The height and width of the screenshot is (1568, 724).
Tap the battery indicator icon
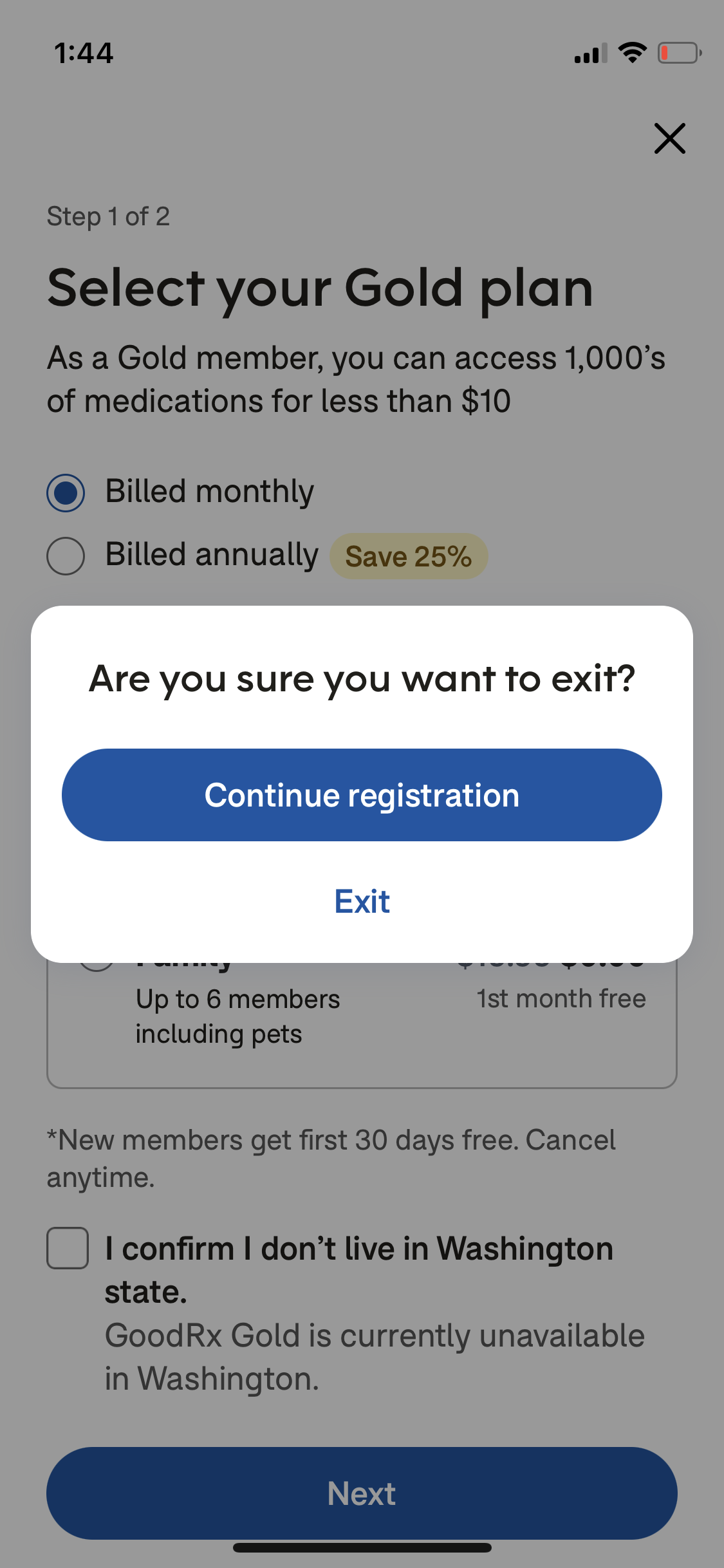point(679,53)
